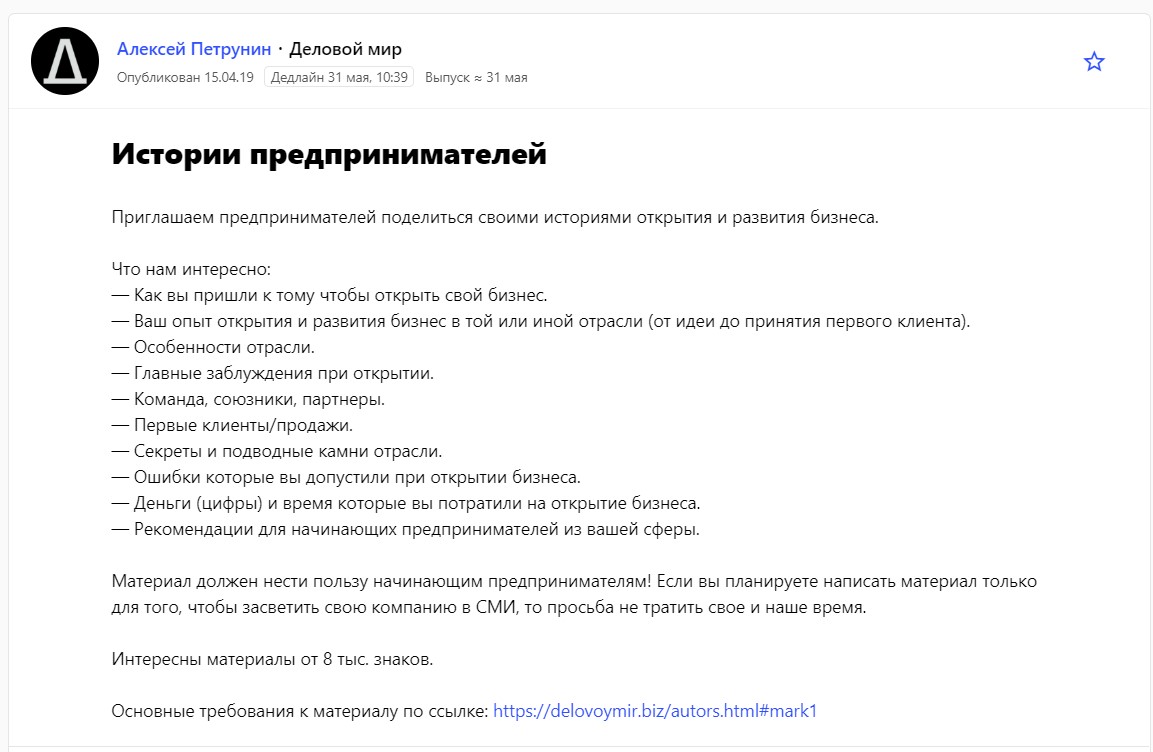Open the delovoymir.biz authors requirements link
The width and height of the screenshot is (1153, 752).
click(x=655, y=711)
